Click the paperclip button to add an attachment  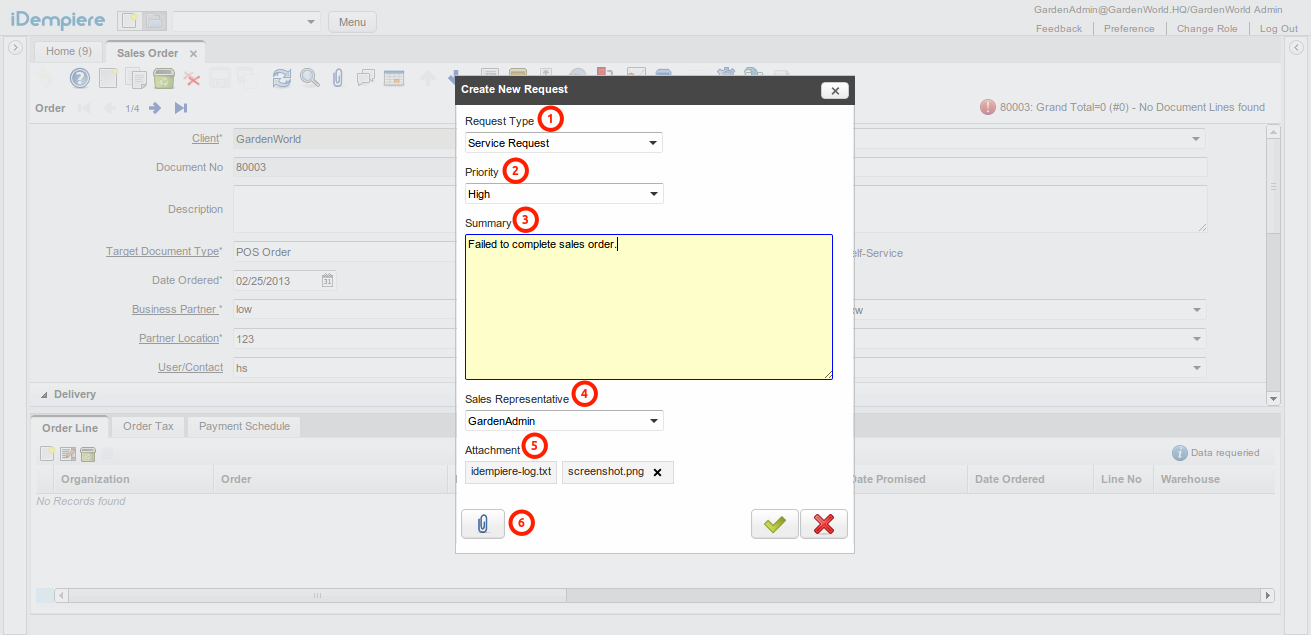(x=482, y=523)
